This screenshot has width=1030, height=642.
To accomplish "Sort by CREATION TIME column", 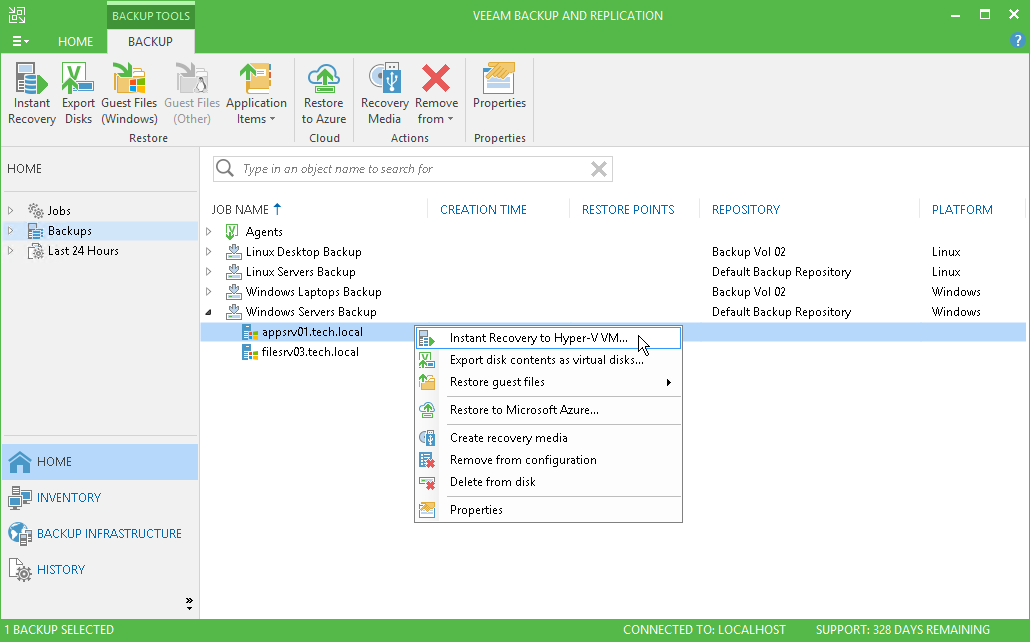I will (x=483, y=210).
